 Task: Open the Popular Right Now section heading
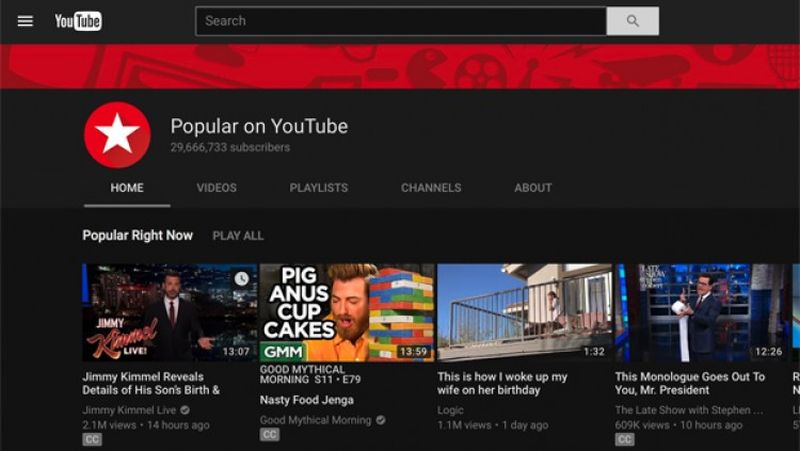click(138, 235)
